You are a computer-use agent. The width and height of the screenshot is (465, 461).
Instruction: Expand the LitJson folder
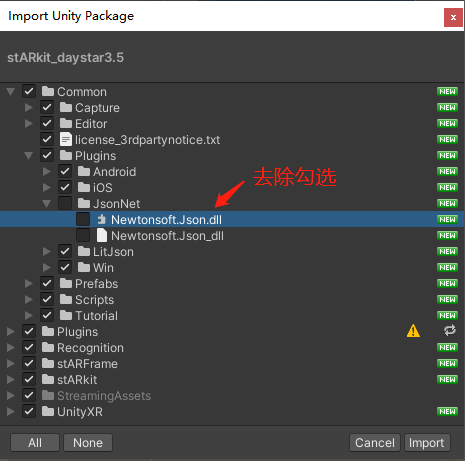pos(47,252)
